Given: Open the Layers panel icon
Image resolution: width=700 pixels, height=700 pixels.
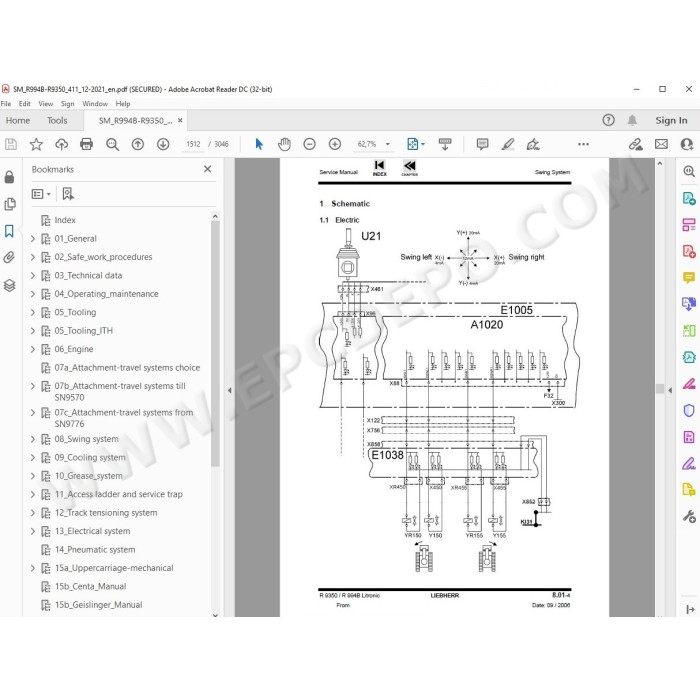Looking at the screenshot, I should point(9,285).
